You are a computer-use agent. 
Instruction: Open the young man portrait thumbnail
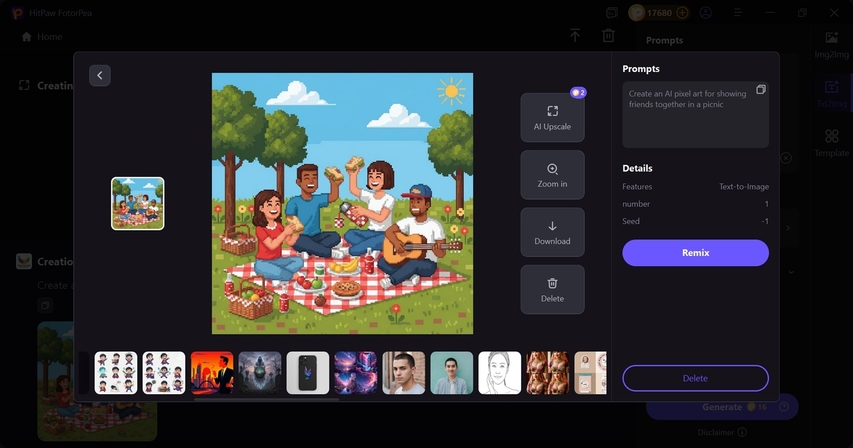pos(404,373)
